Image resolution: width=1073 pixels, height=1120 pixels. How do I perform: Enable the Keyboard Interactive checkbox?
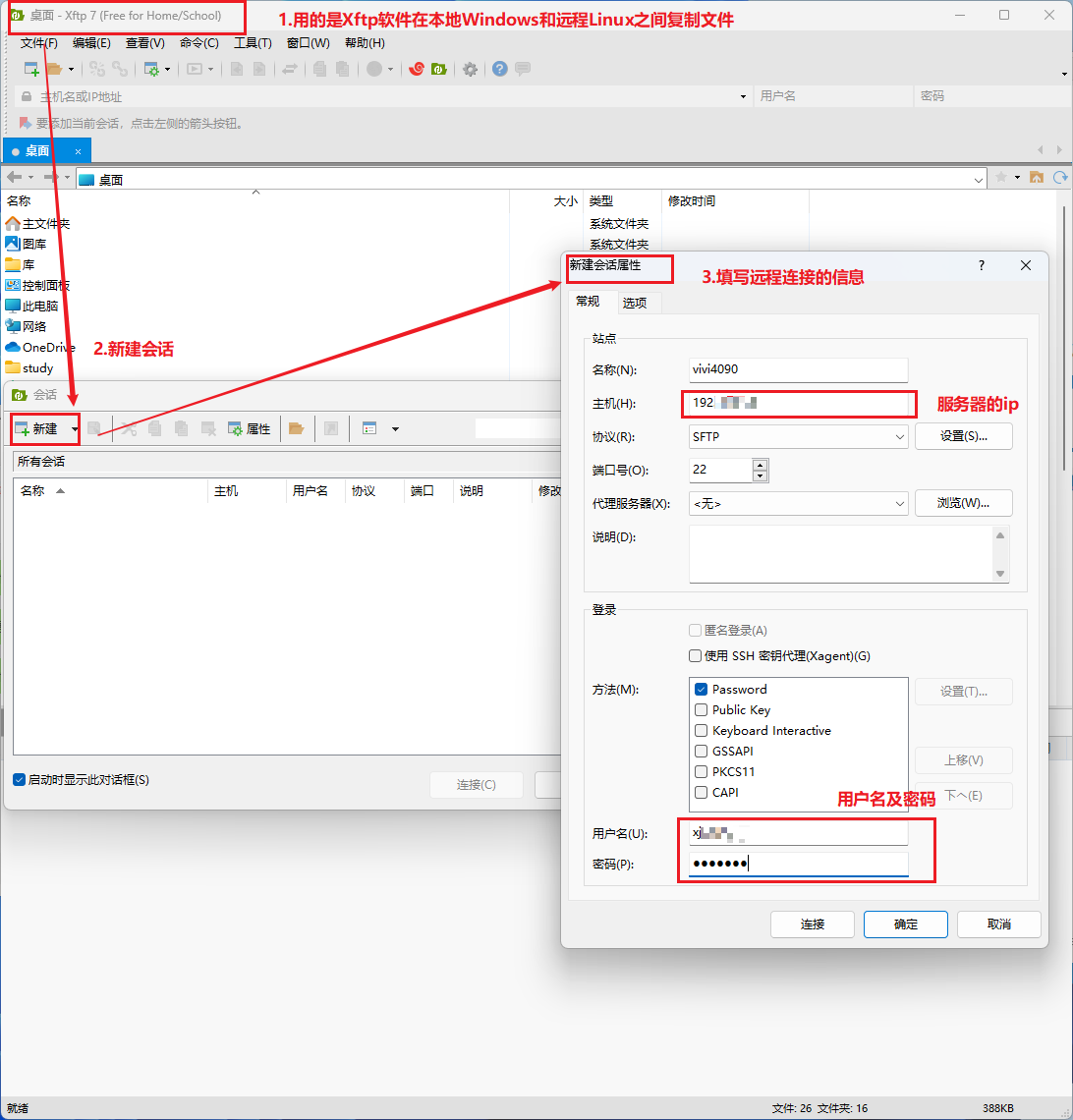[701, 731]
